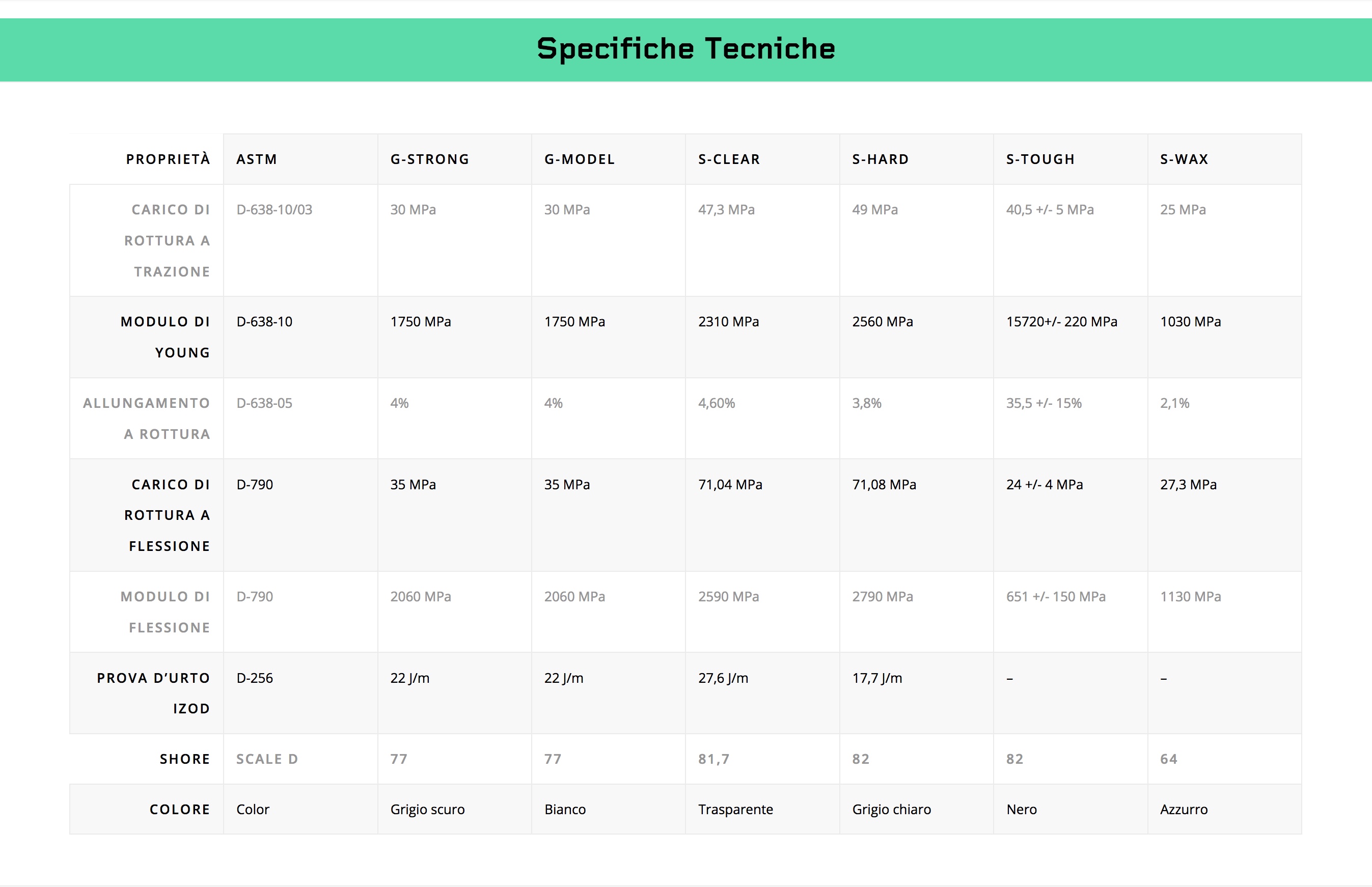Click the SCALE D shore cell

[x=267, y=759]
